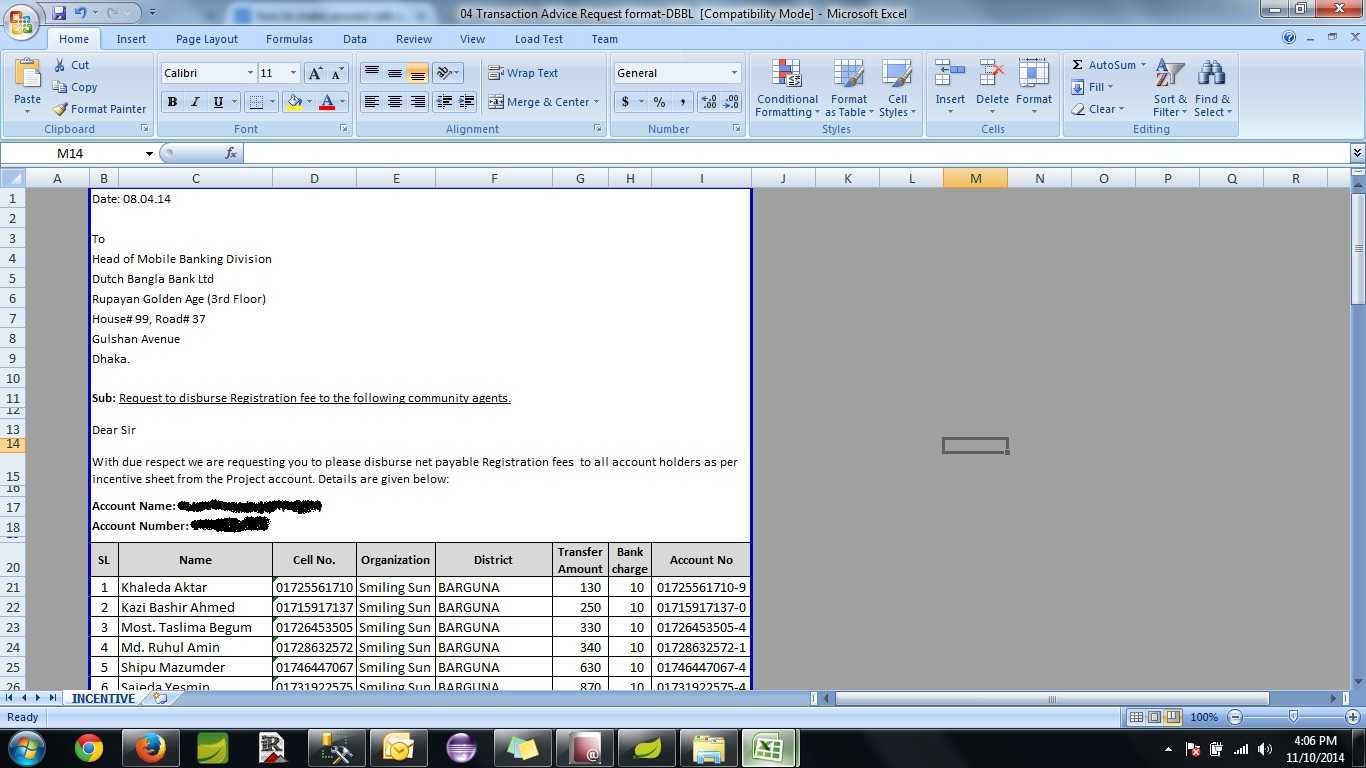Screen dimensions: 1366x768
Task: Apply cell borders
Action: [x=256, y=102]
